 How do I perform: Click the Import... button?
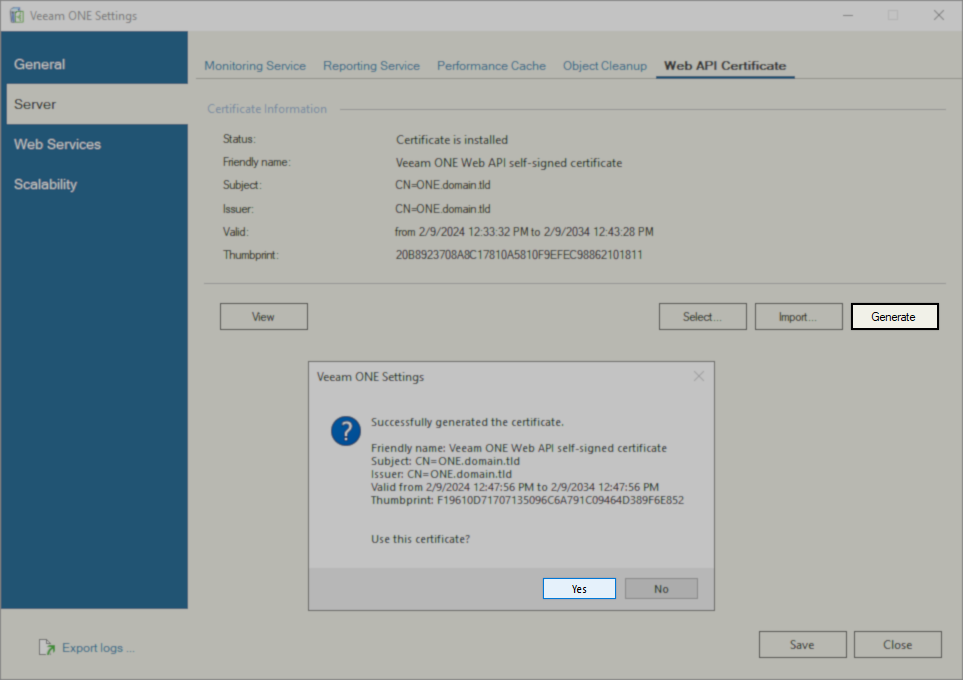[x=798, y=316]
